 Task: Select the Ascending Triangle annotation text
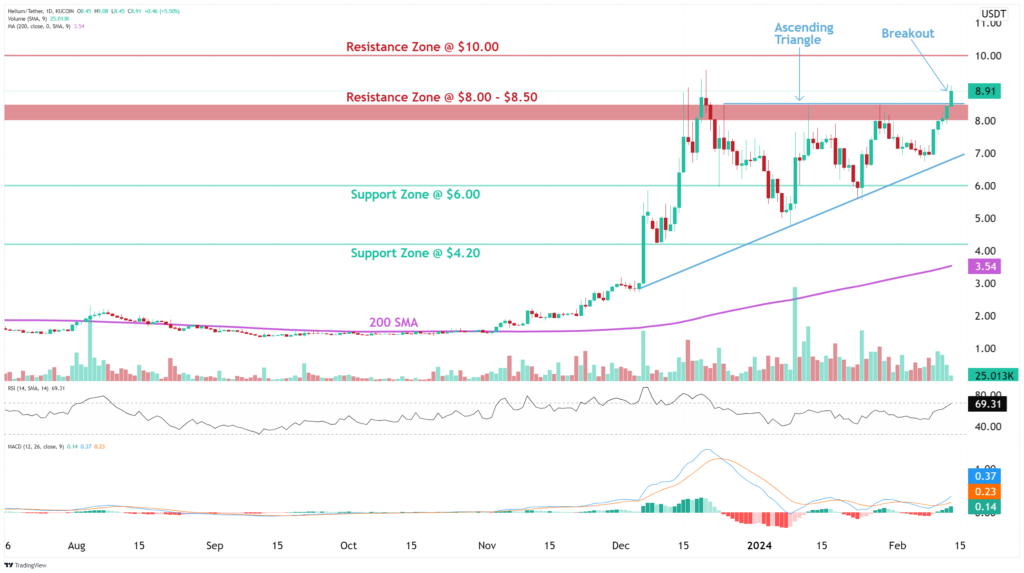(803, 35)
